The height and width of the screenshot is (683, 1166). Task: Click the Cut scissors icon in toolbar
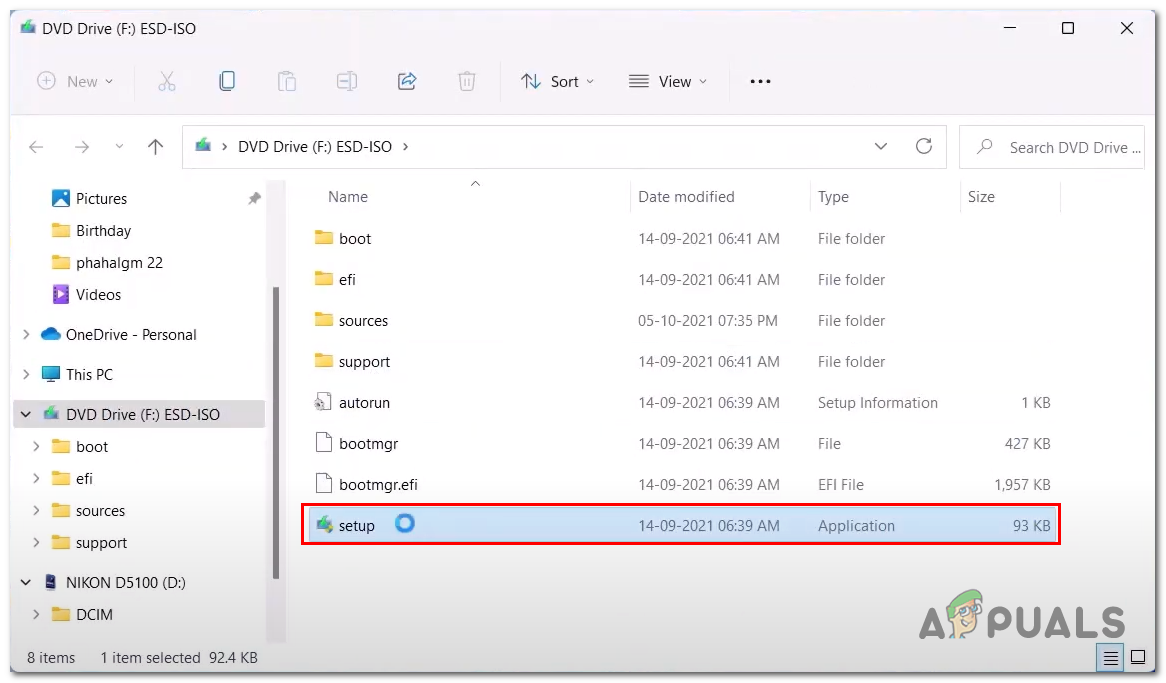[x=167, y=81]
